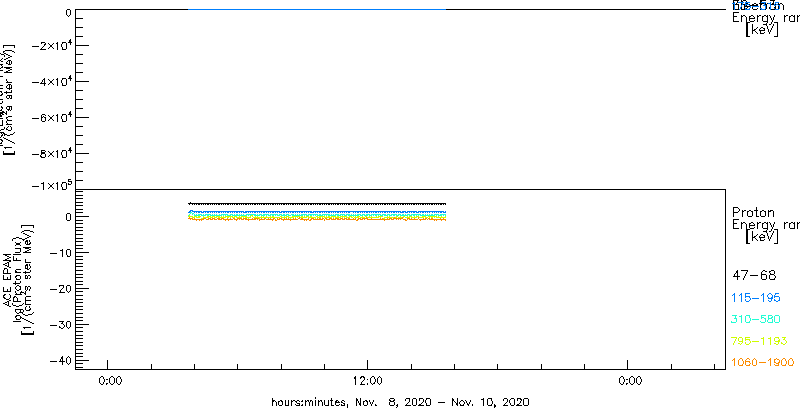Select the 47-68 proton energy legend label
The height and width of the screenshot is (410, 800).
pos(754,276)
